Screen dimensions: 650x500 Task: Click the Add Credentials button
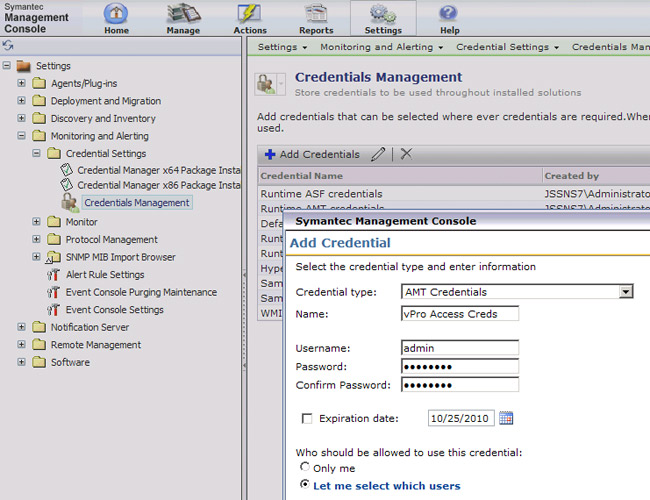[312, 154]
